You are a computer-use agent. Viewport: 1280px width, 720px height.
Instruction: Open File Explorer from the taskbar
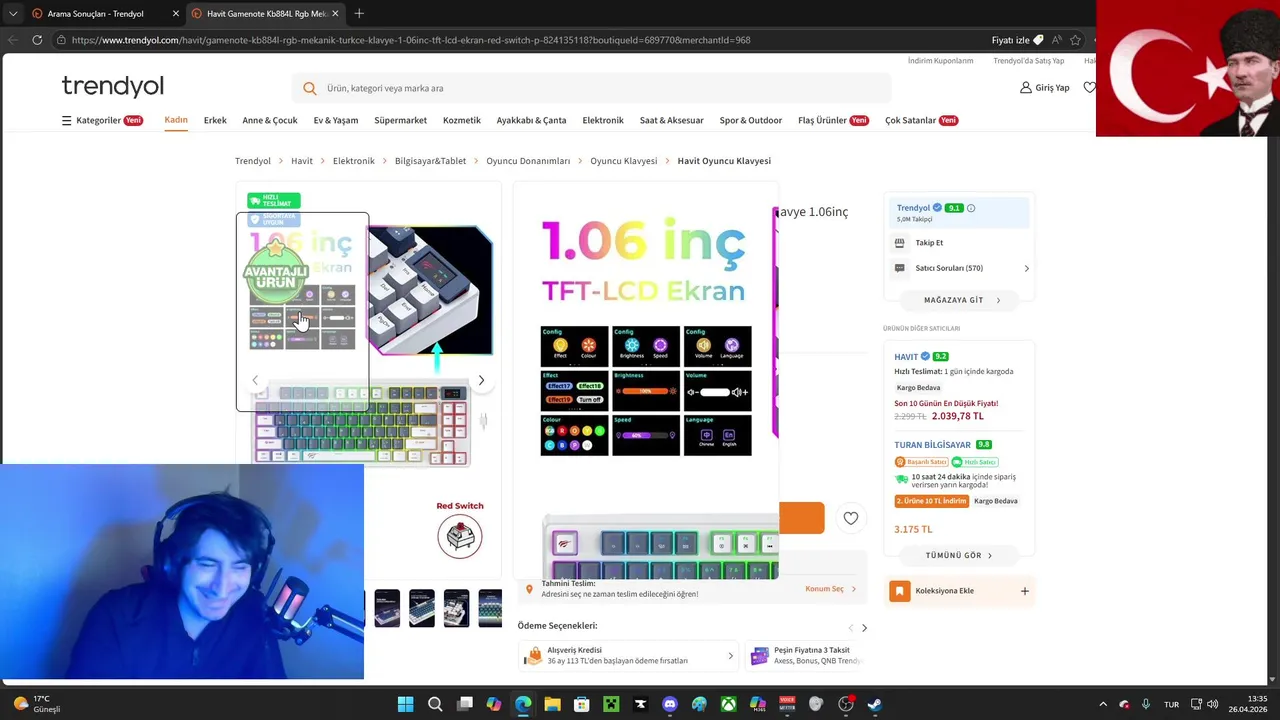coord(552,704)
